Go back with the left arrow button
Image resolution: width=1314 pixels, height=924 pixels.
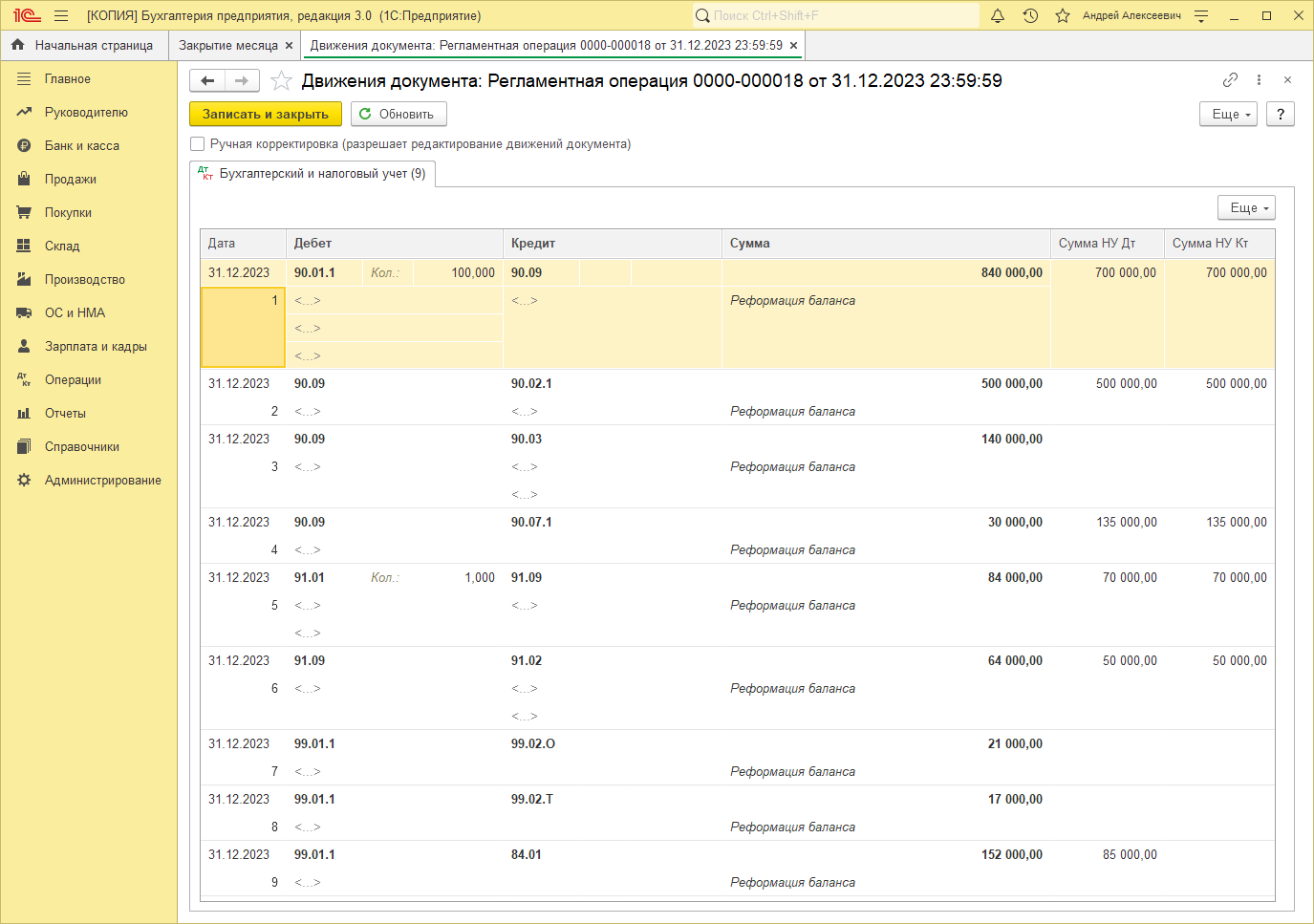(x=207, y=81)
